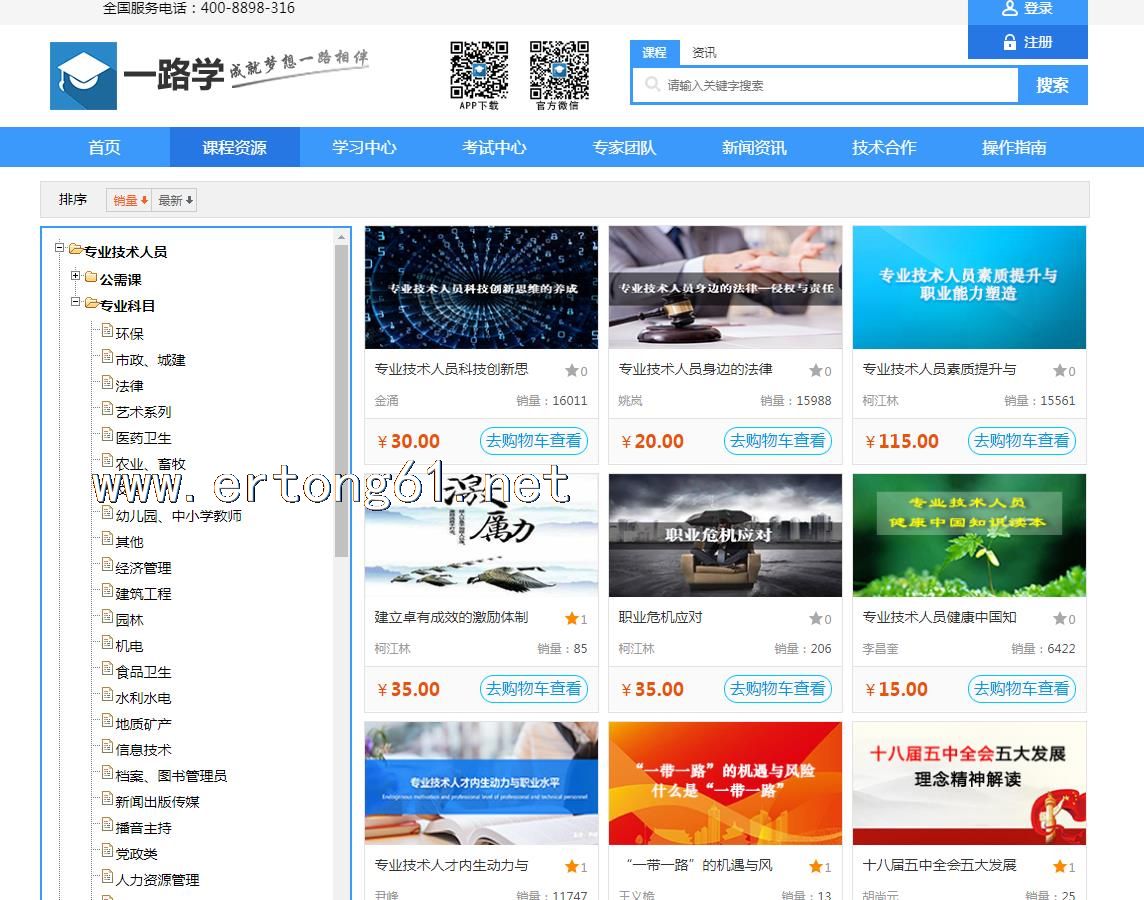Screen dimensions: 1144x900
Task: Click the star icon for 建立卓有成效的激励体制
Action: coord(571,619)
